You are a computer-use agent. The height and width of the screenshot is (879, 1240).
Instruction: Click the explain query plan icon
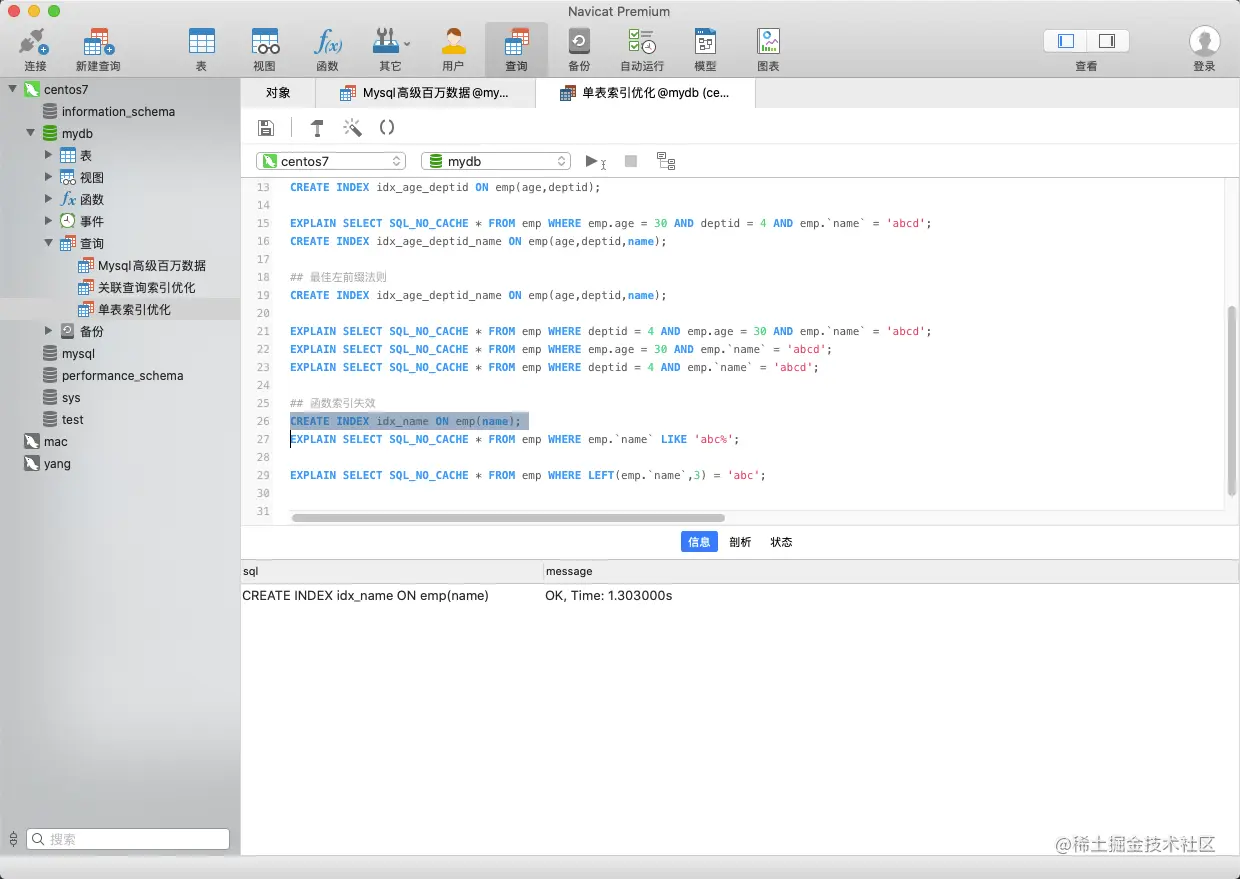point(666,161)
